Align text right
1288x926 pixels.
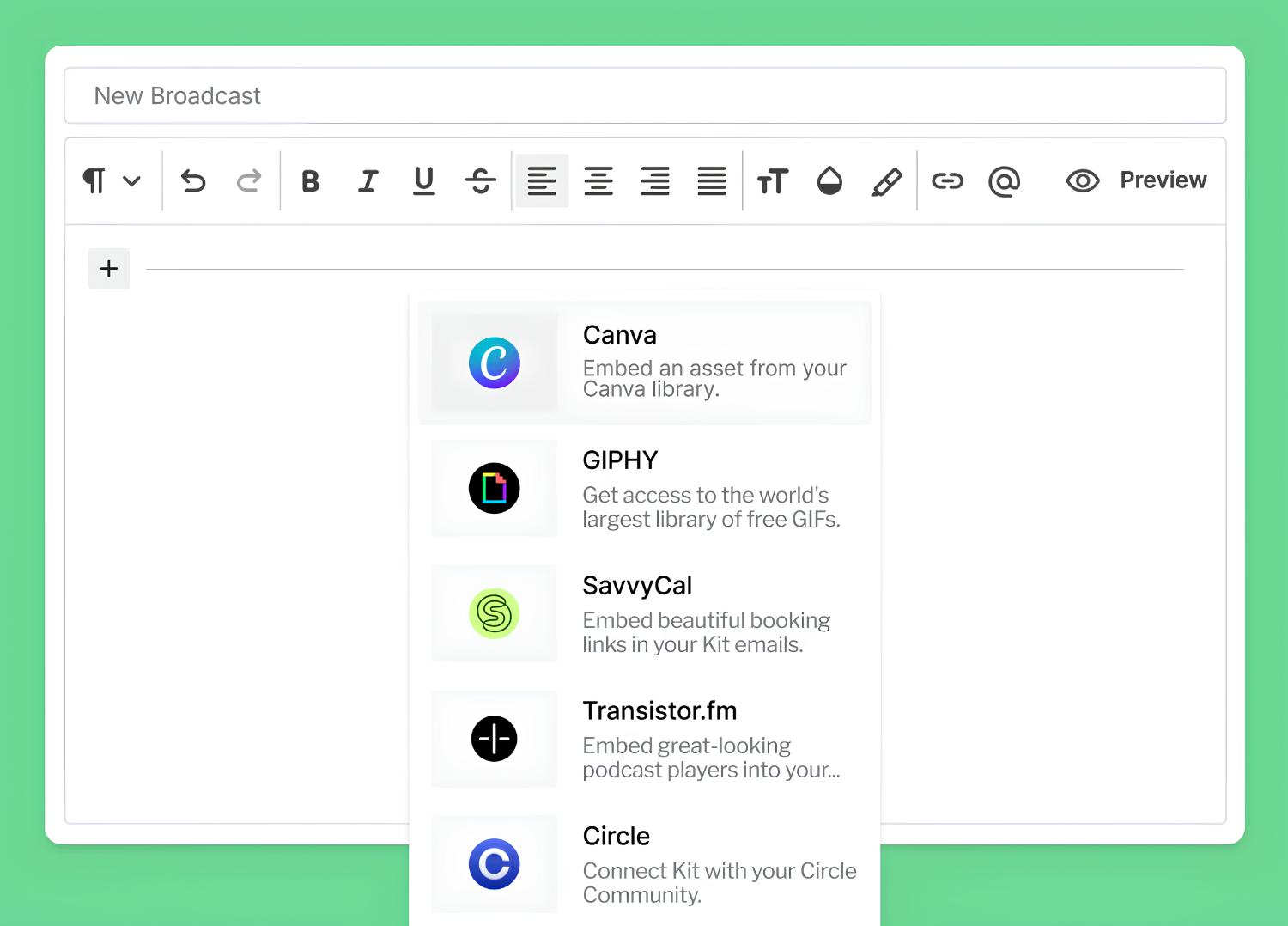(x=655, y=181)
